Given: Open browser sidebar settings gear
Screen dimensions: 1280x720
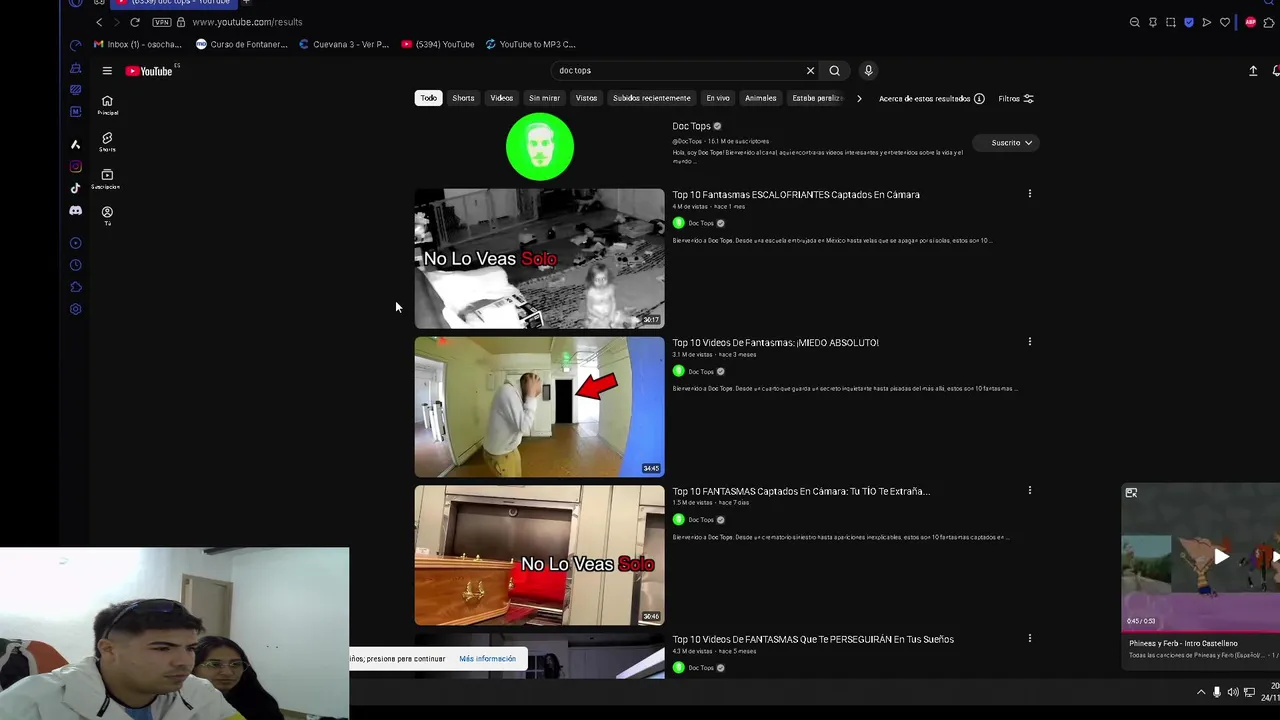Looking at the screenshot, I should tap(75, 309).
